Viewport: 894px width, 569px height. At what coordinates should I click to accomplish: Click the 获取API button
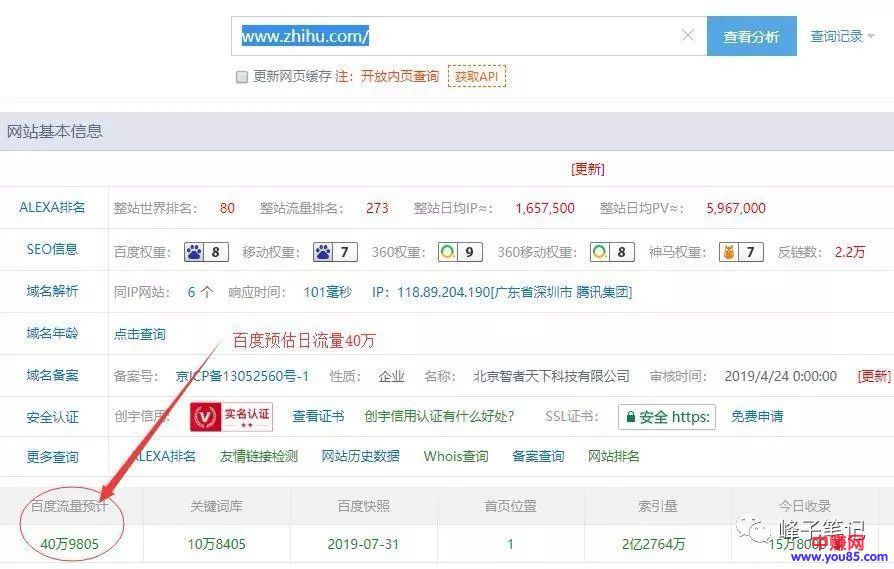point(477,76)
